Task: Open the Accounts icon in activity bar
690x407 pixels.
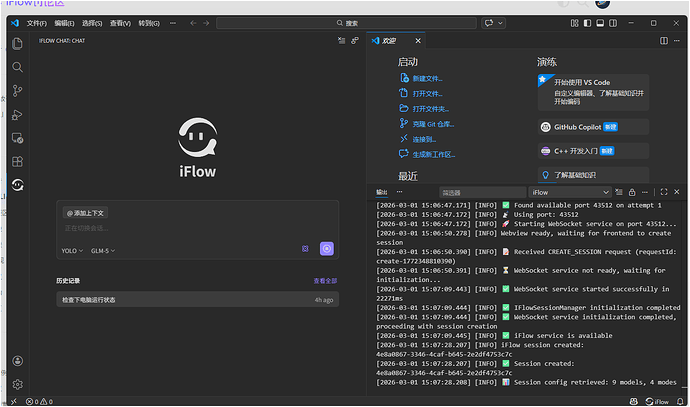Action: pos(17,359)
